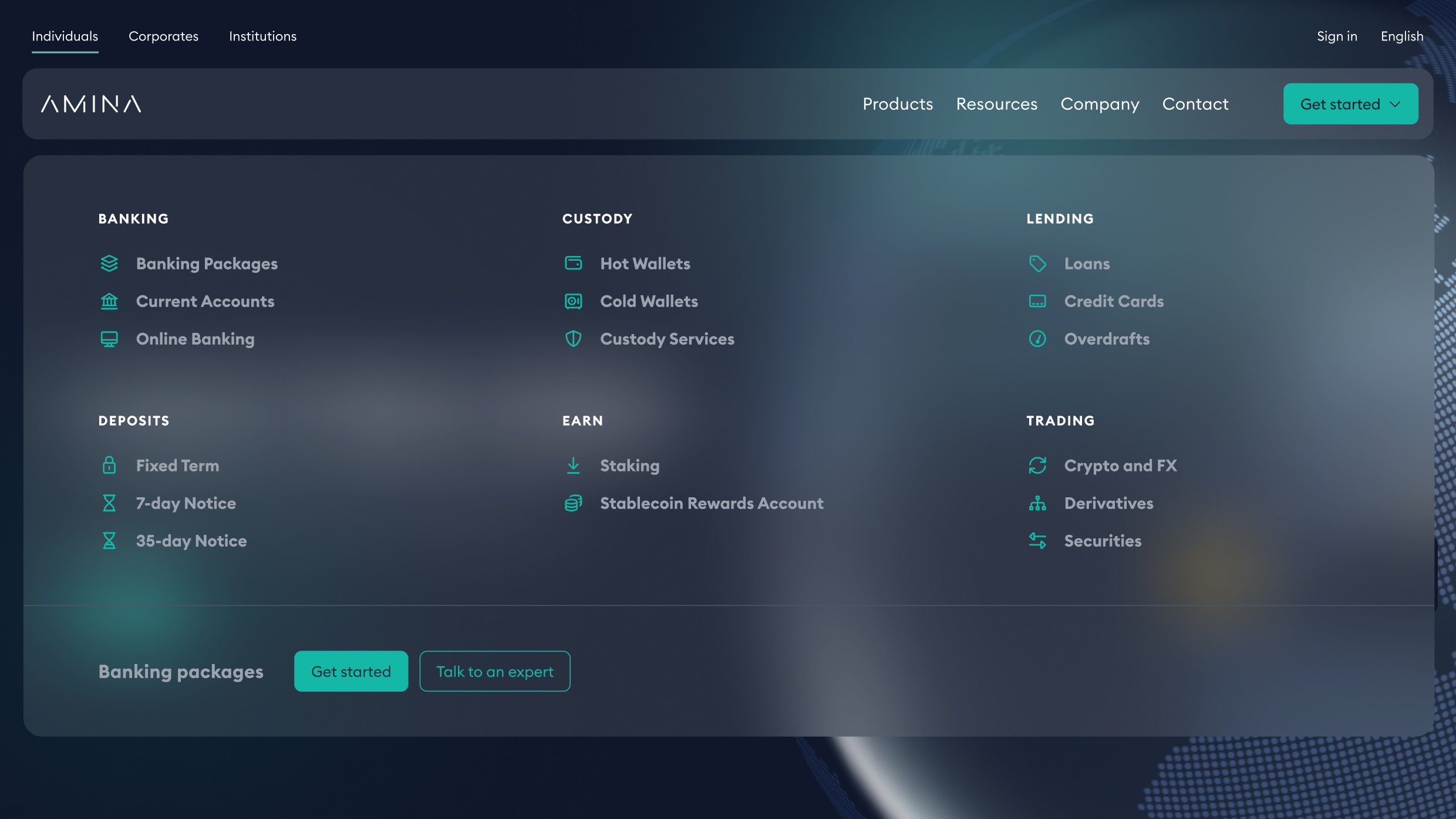This screenshot has height=819, width=1456.
Task: Open the Online Banking link
Action: pos(195,339)
